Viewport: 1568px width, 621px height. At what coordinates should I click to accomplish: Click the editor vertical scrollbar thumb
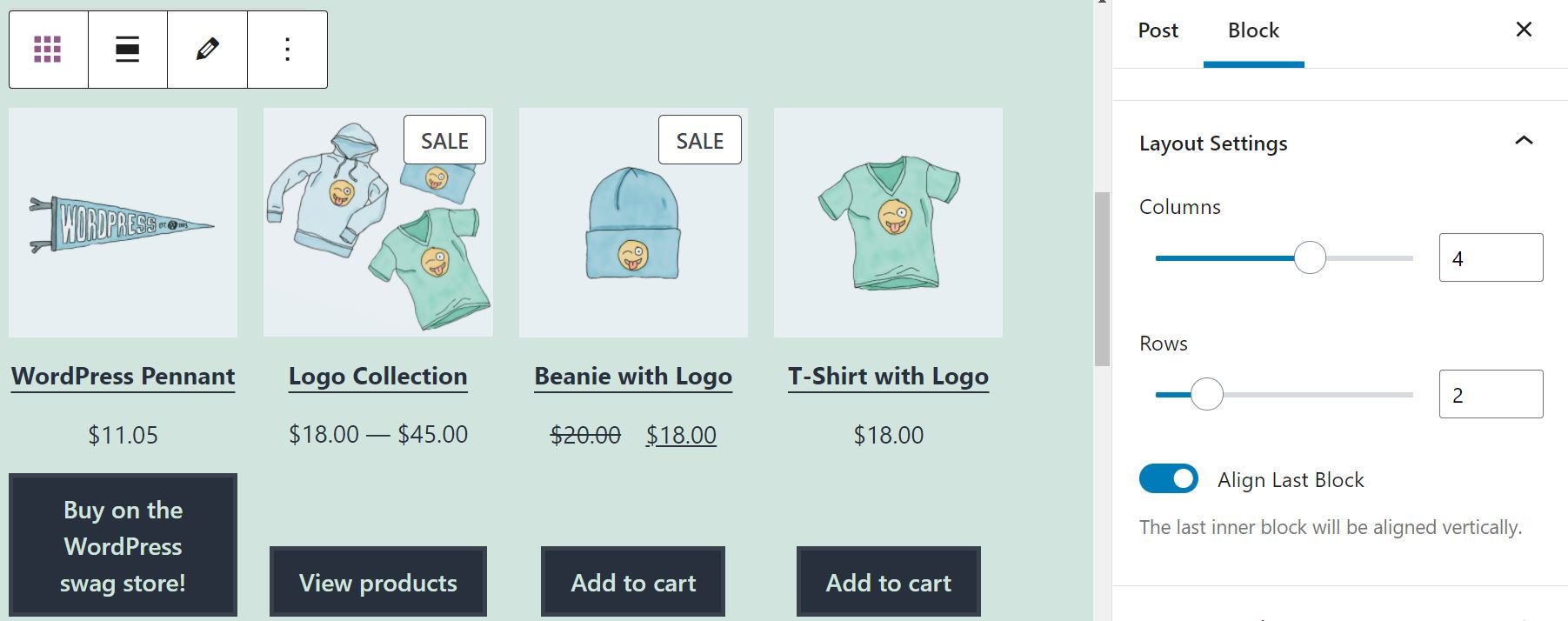[1102, 278]
